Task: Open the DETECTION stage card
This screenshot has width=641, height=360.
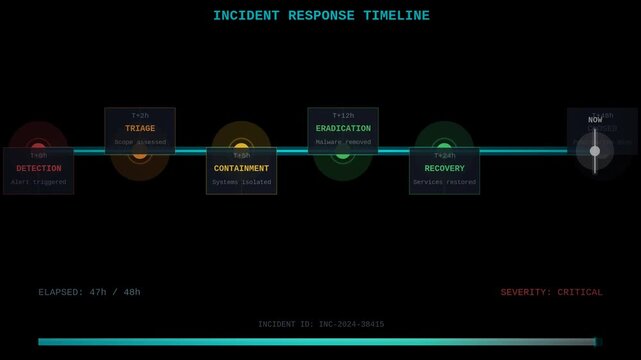Action: (x=38, y=171)
